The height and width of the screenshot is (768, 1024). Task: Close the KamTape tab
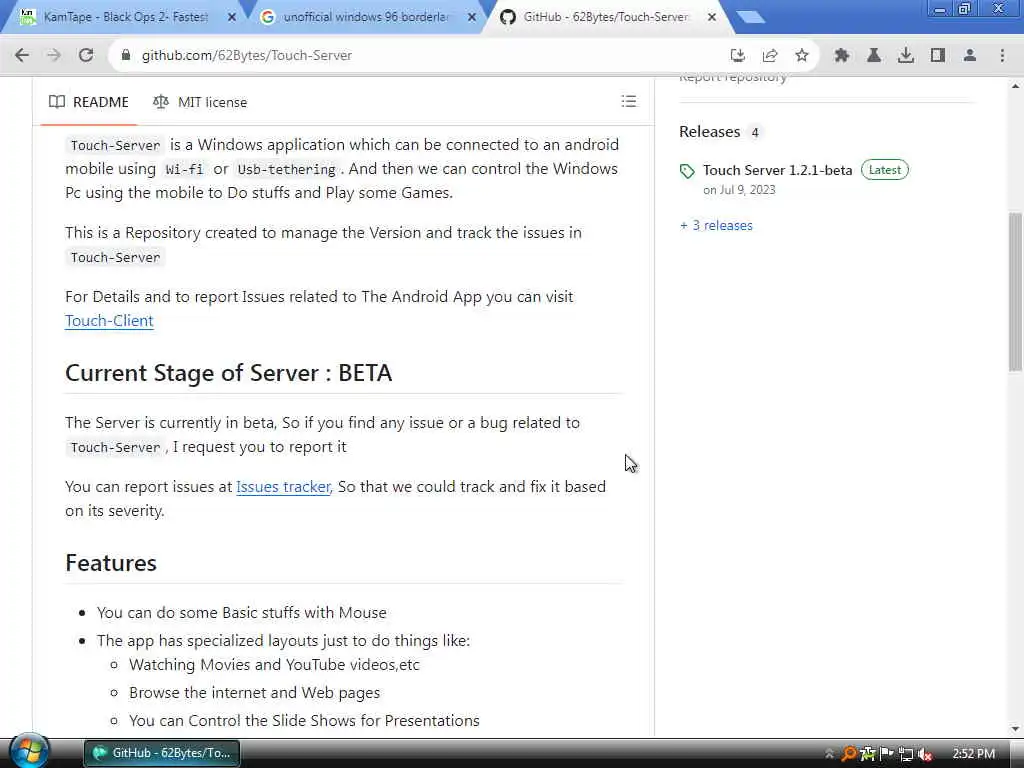coord(231,18)
